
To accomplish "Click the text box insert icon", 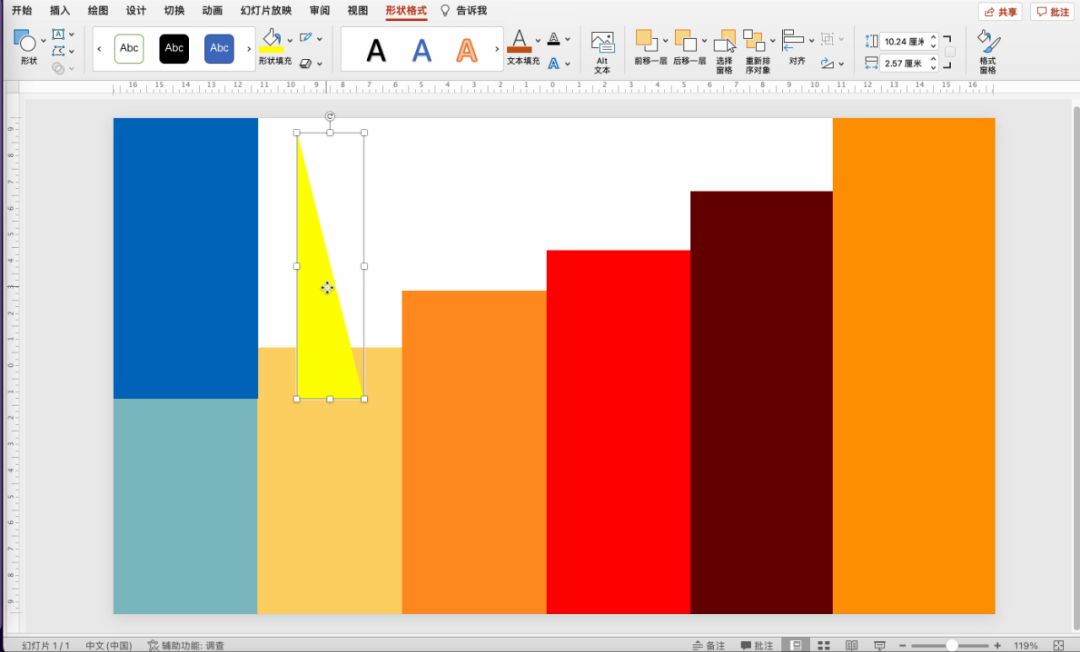I will tap(59, 34).
